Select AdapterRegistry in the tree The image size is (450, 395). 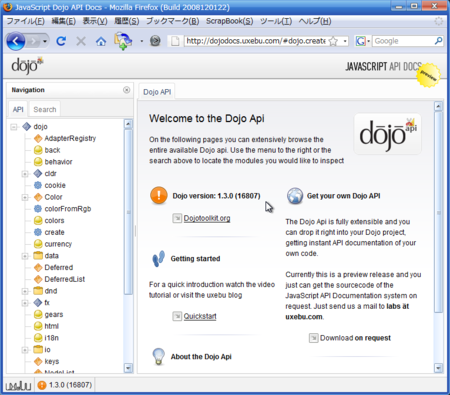(x=70, y=138)
